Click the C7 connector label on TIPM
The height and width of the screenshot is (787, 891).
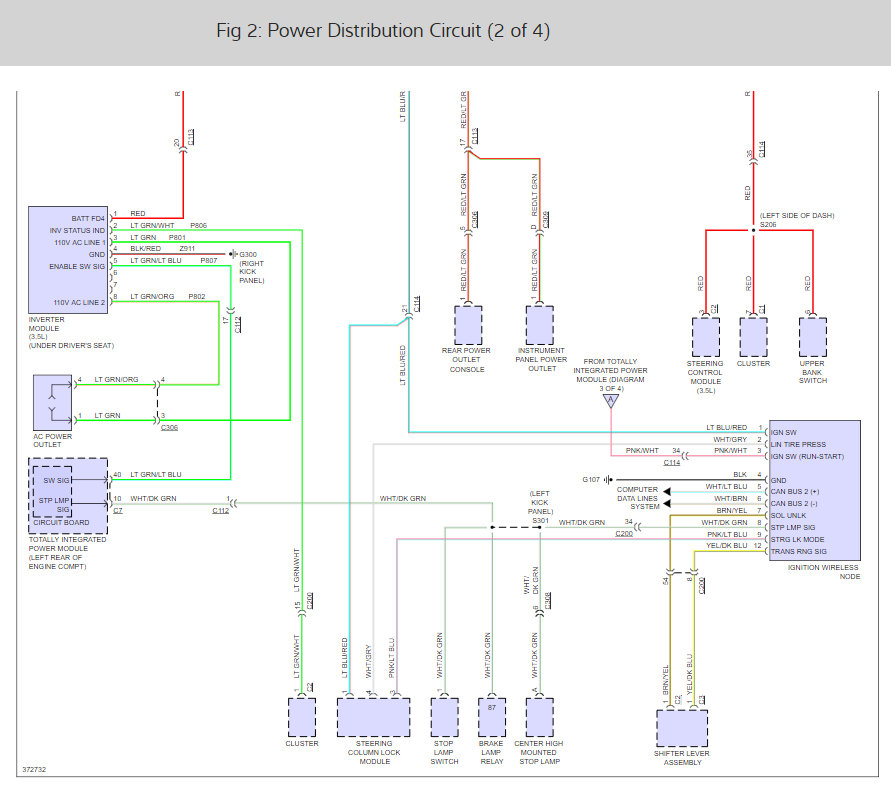pos(118,510)
